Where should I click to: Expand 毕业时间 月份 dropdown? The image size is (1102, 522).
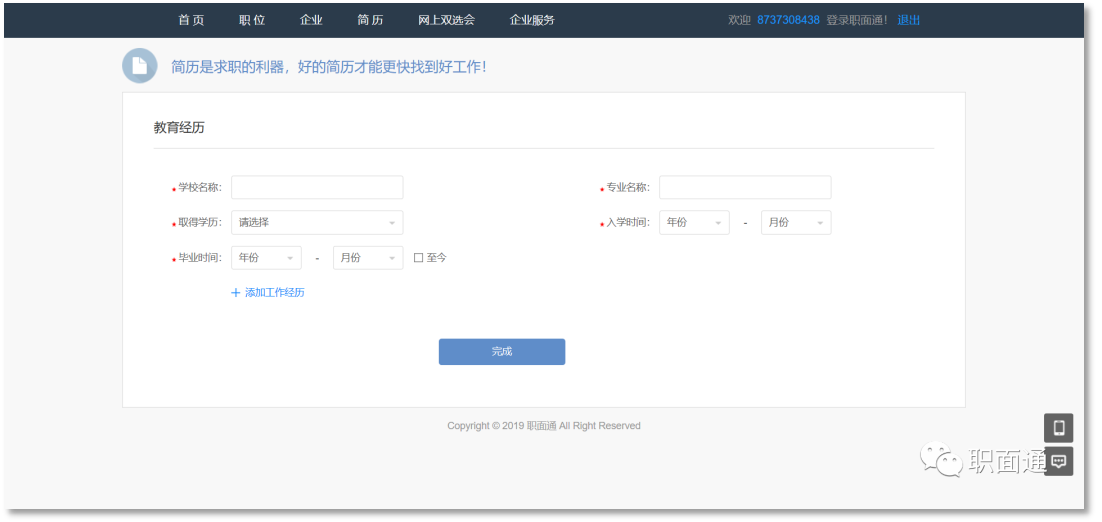(368, 258)
